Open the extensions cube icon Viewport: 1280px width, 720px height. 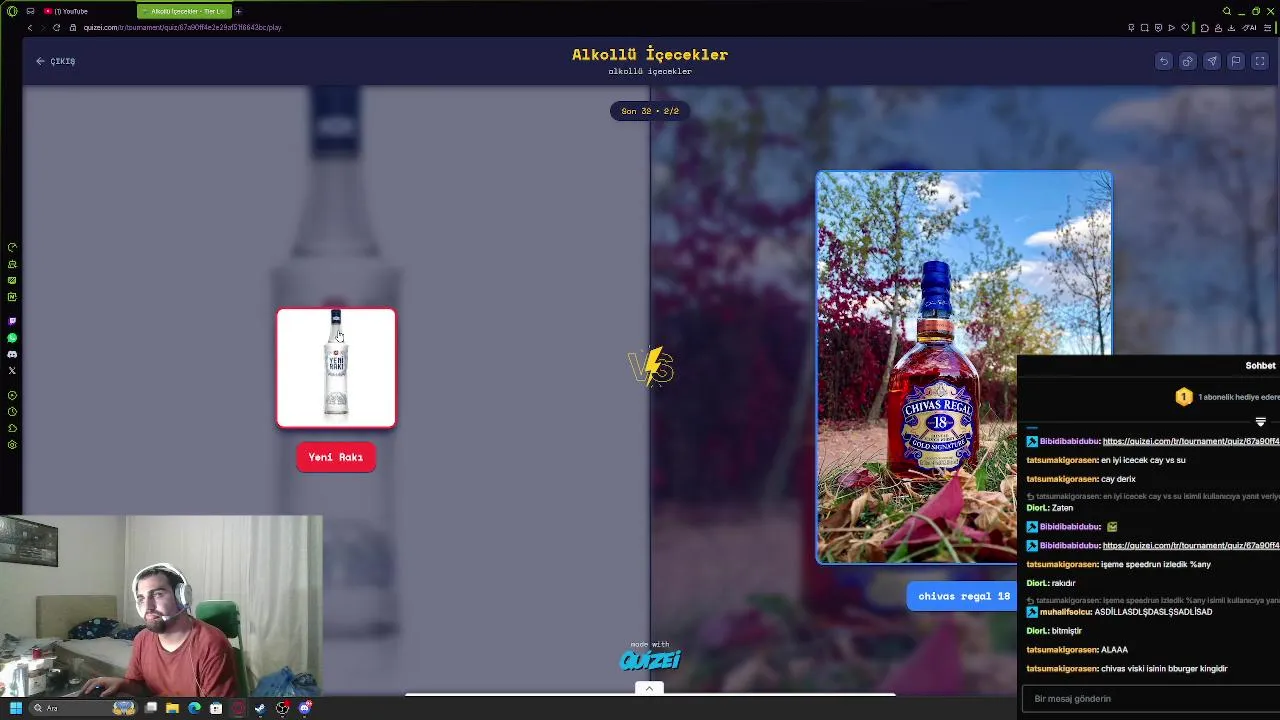click(x=1205, y=28)
